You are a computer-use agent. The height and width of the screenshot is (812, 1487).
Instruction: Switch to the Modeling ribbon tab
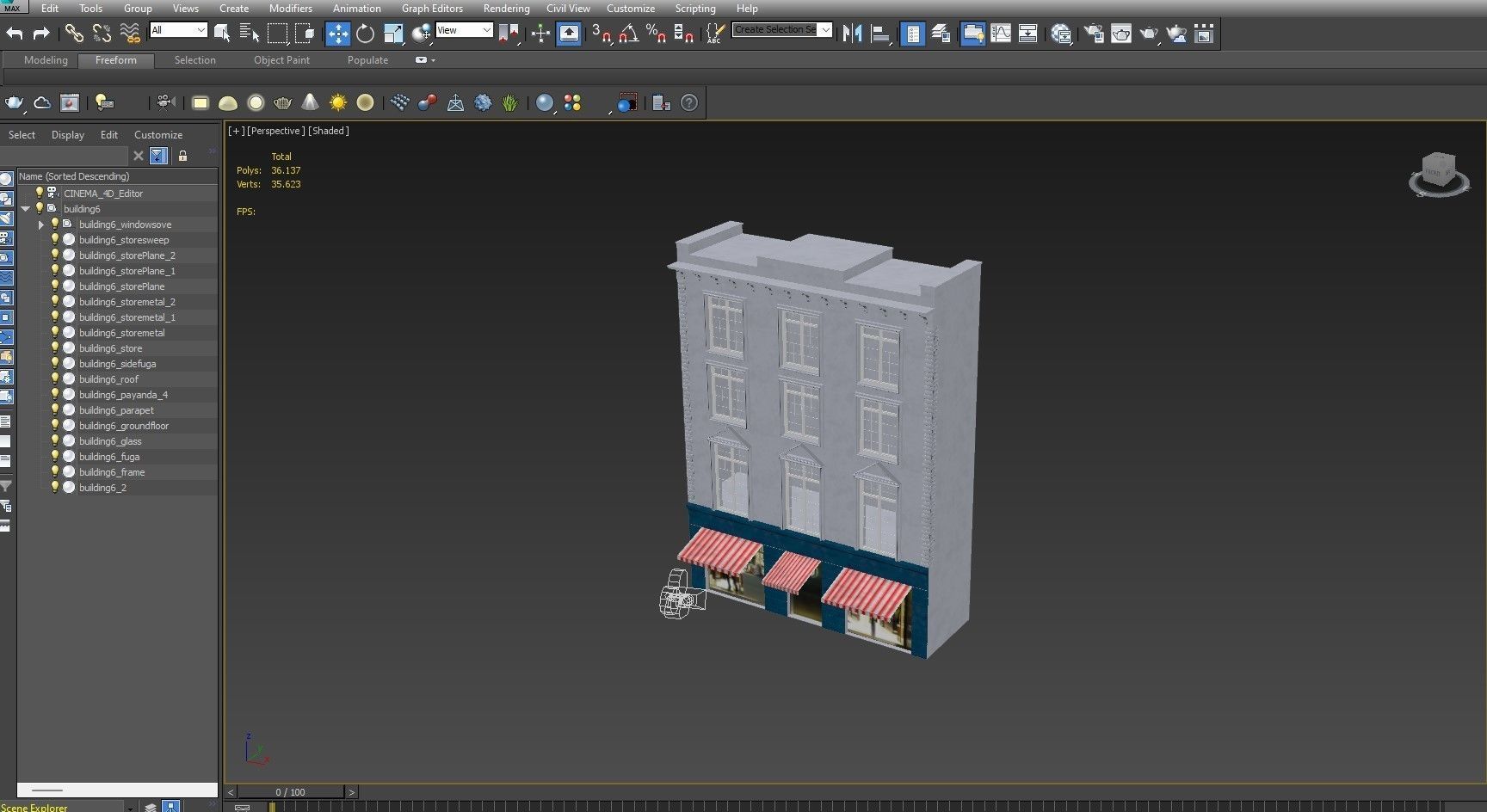46,60
